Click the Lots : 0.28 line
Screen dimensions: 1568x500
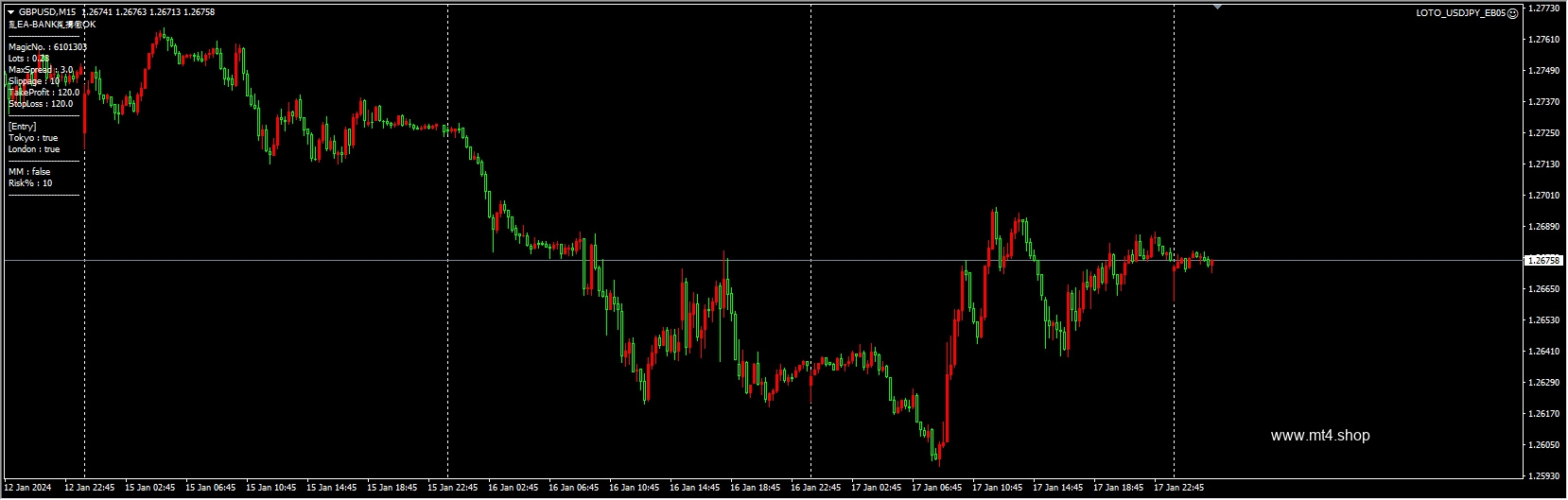(x=28, y=59)
